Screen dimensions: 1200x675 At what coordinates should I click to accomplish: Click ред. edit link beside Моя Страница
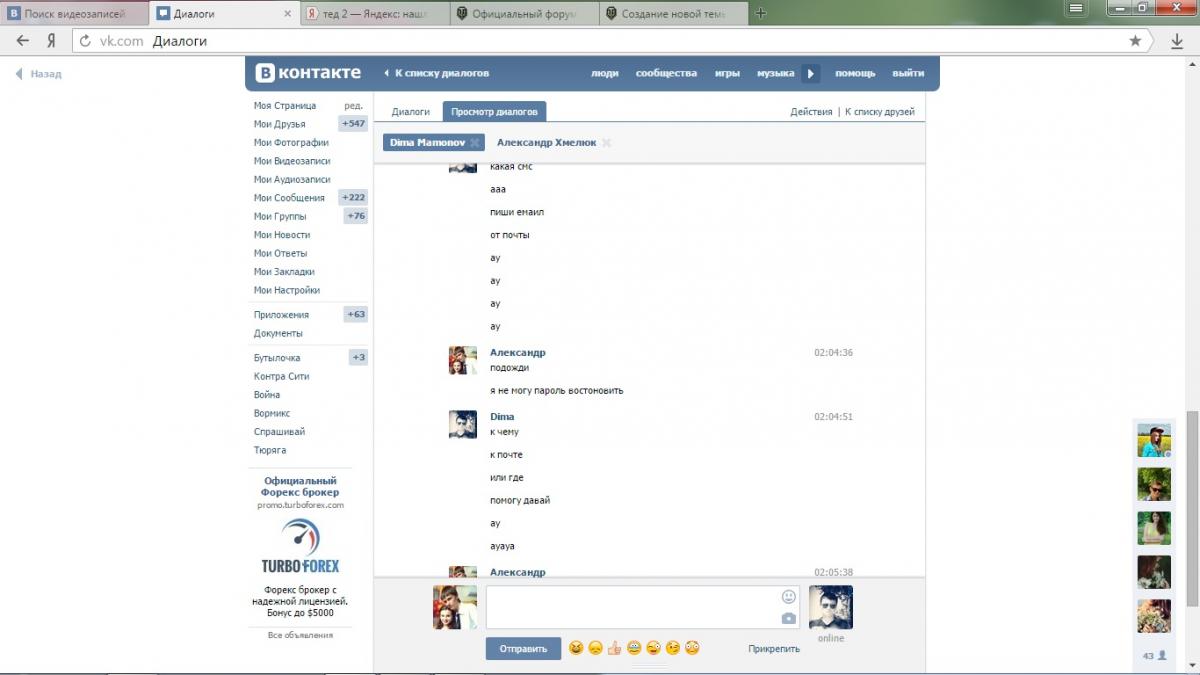click(x=353, y=105)
